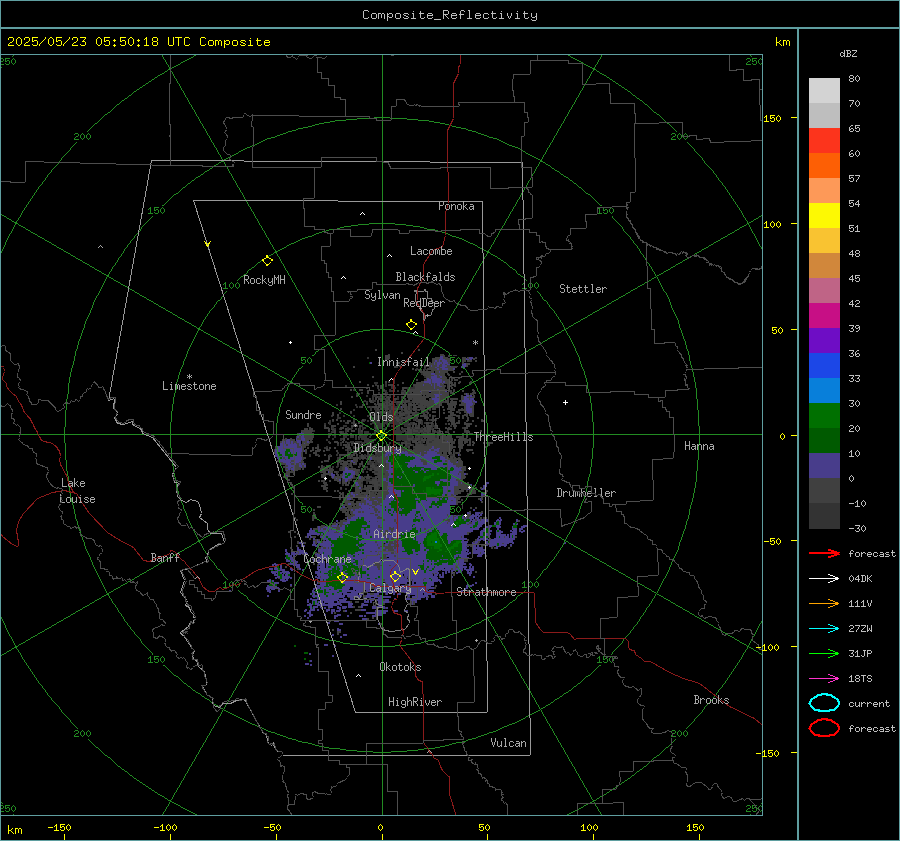Click the cyan 27ZW arrow icon
This screenshot has height=841, width=900.
[824, 629]
